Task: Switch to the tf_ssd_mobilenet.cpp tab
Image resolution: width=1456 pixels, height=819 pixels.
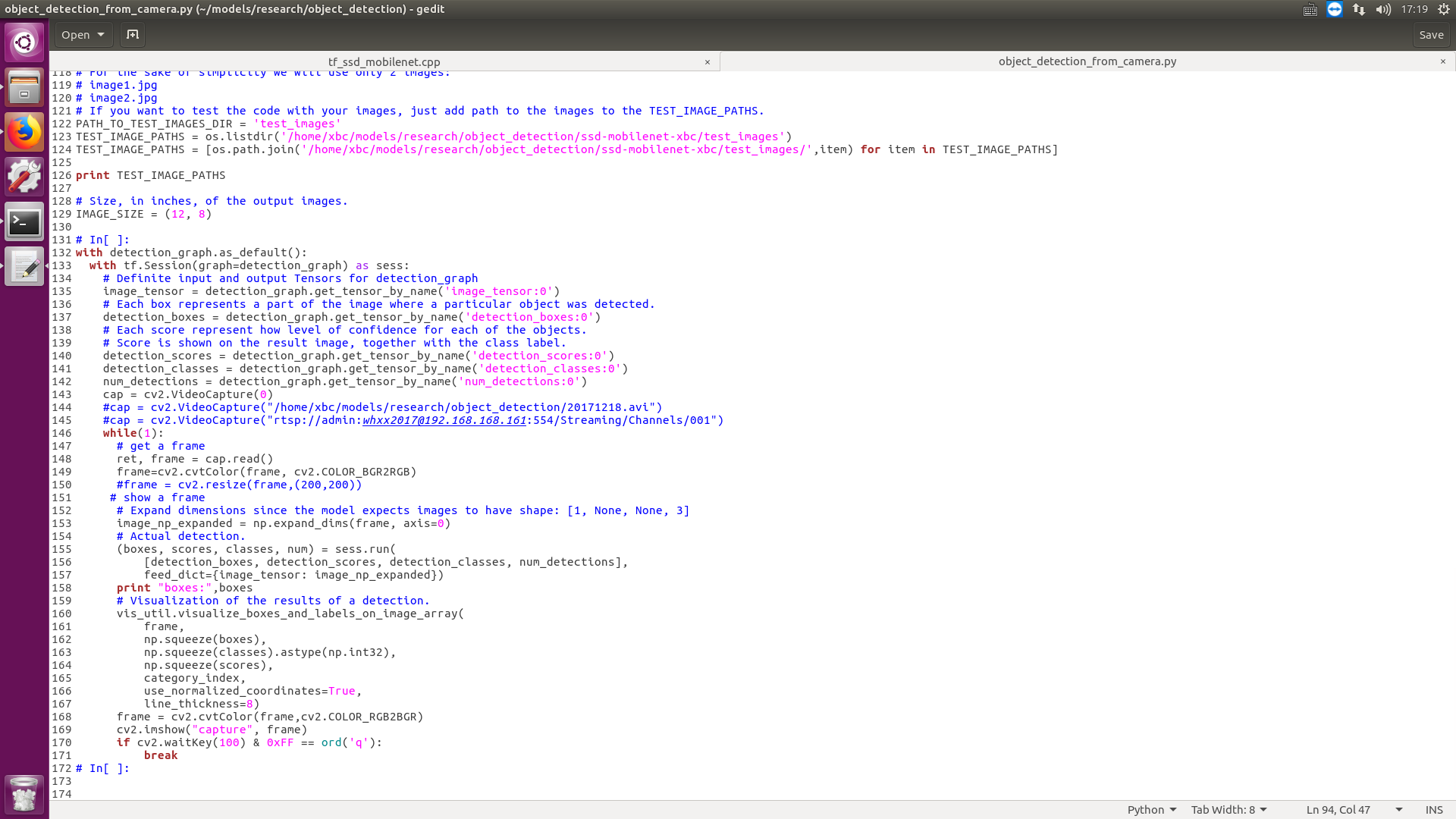Action: (384, 61)
